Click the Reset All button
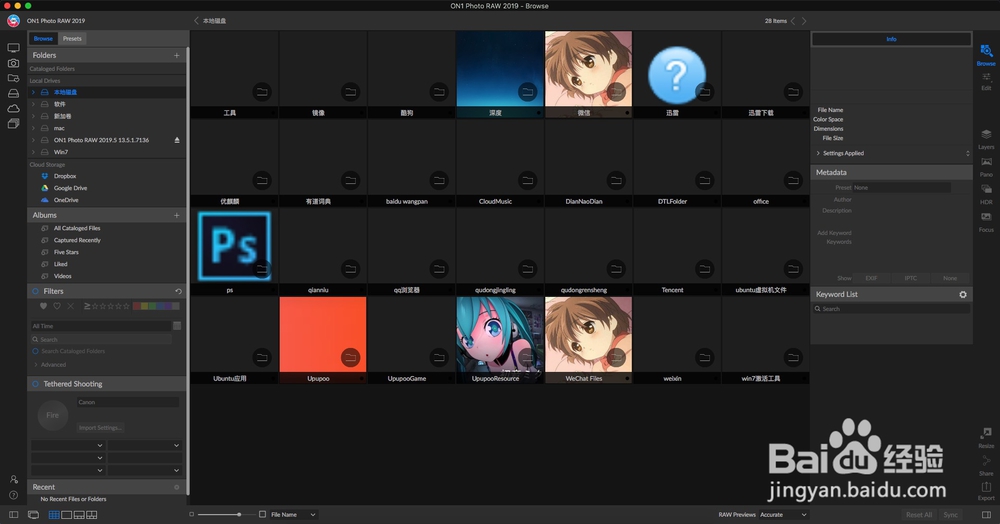The width and height of the screenshot is (1000, 524). coord(919,514)
